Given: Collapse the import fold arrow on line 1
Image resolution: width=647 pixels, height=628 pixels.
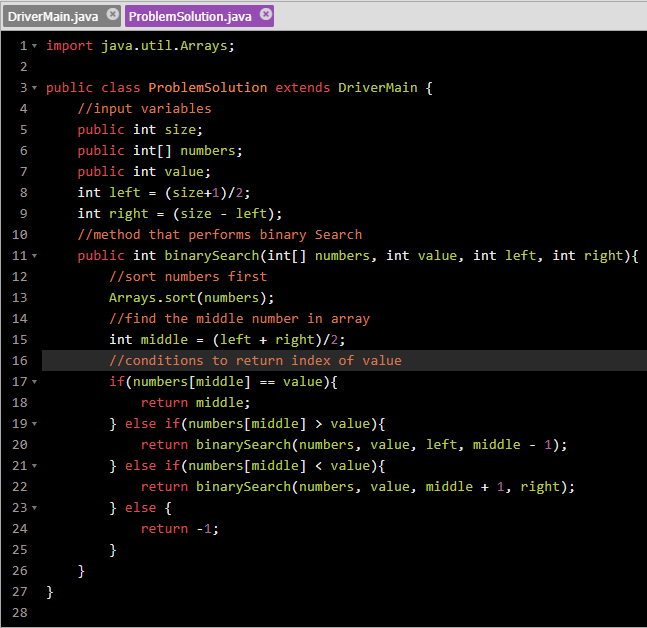Looking at the screenshot, I should (x=35, y=46).
